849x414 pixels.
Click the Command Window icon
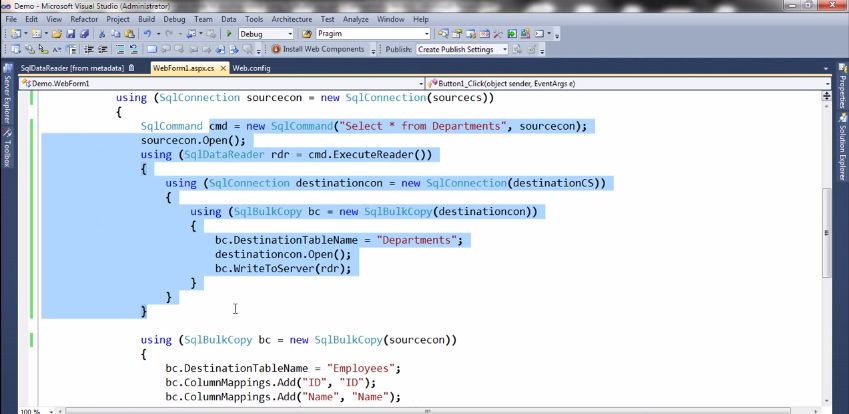click(x=539, y=34)
